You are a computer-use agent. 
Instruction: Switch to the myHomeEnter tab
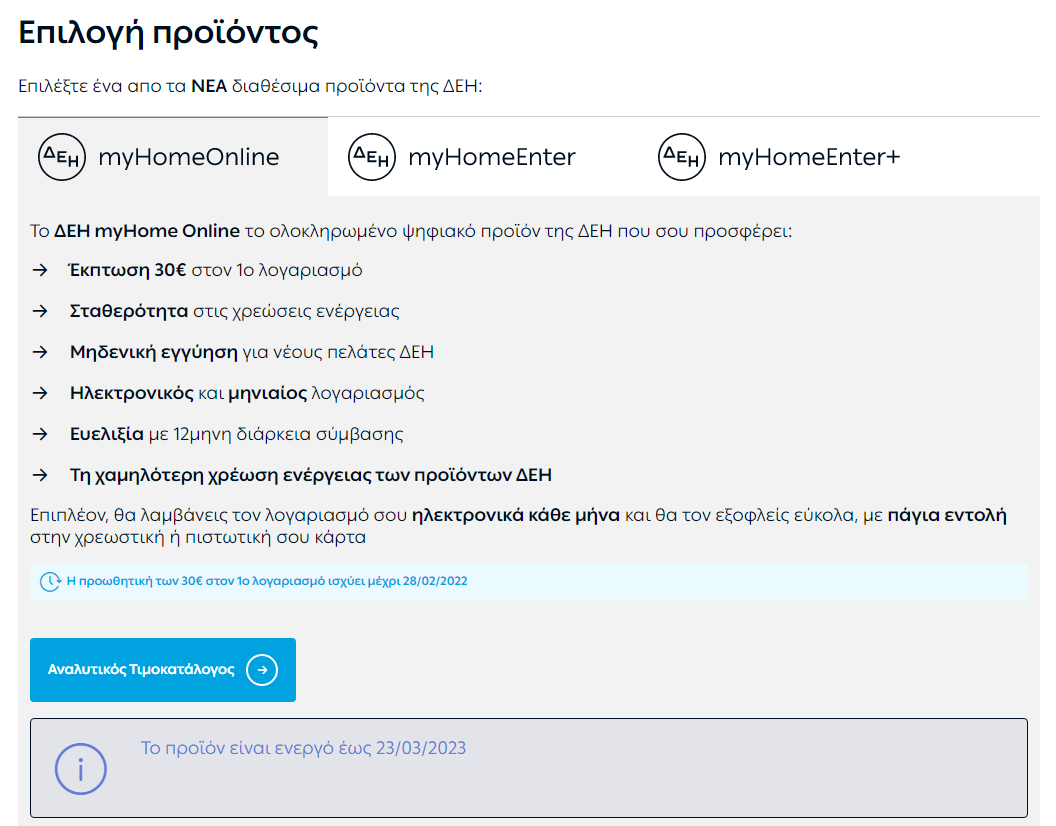click(x=482, y=157)
